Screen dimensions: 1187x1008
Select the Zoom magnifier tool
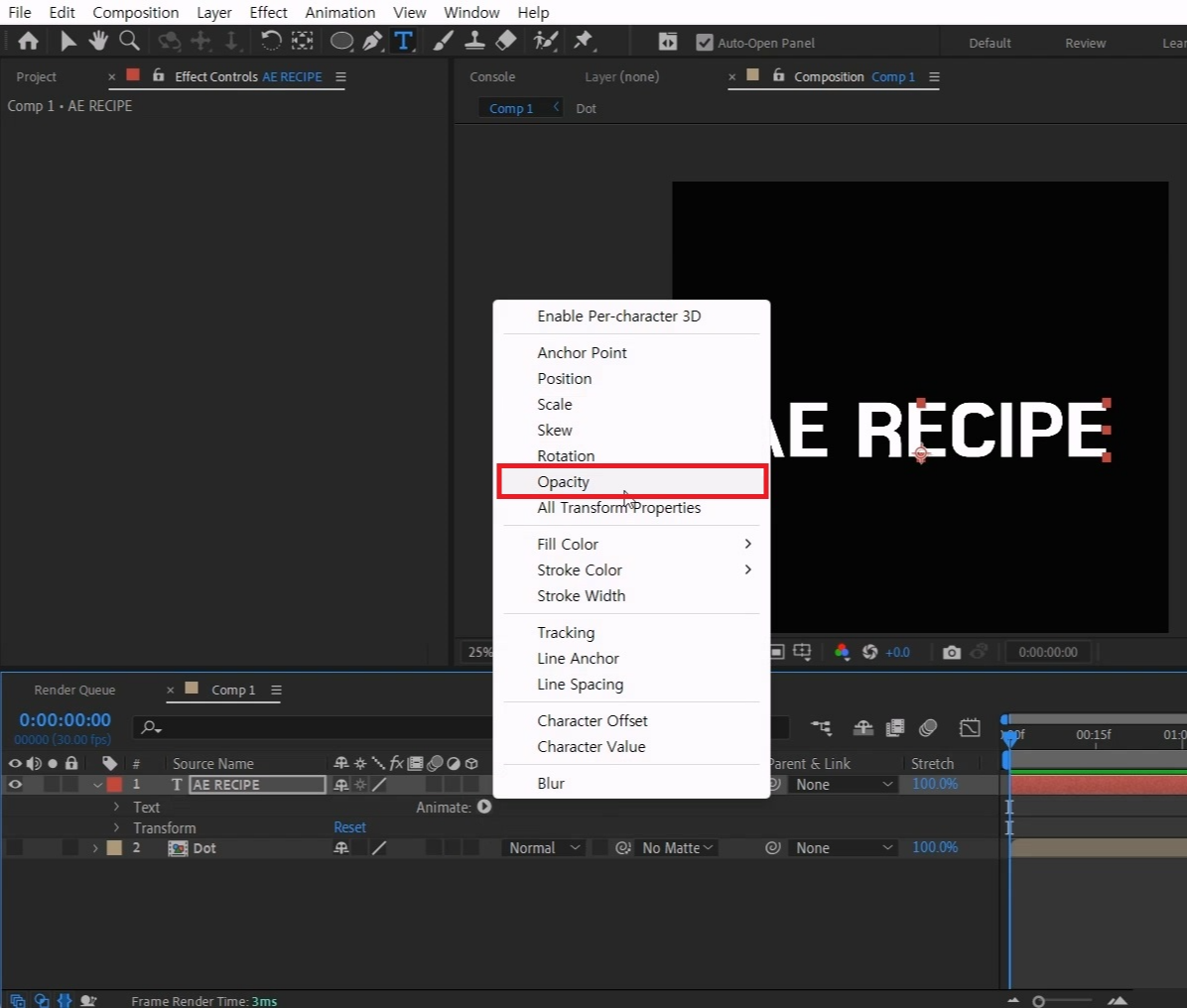[129, 41]
